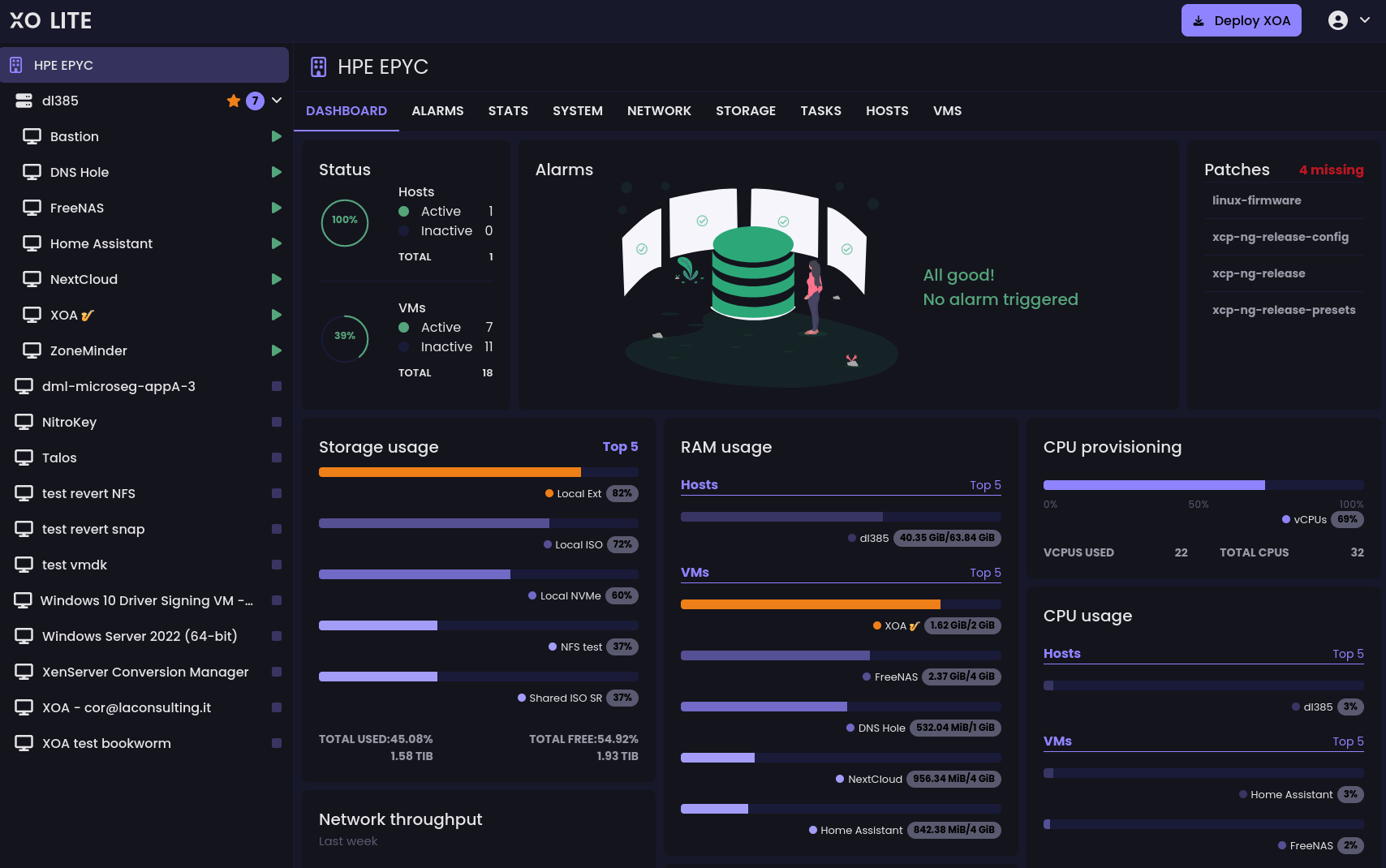Click the CPU usage Hosts heading
1386x868 pixels.
point(1061,653)
